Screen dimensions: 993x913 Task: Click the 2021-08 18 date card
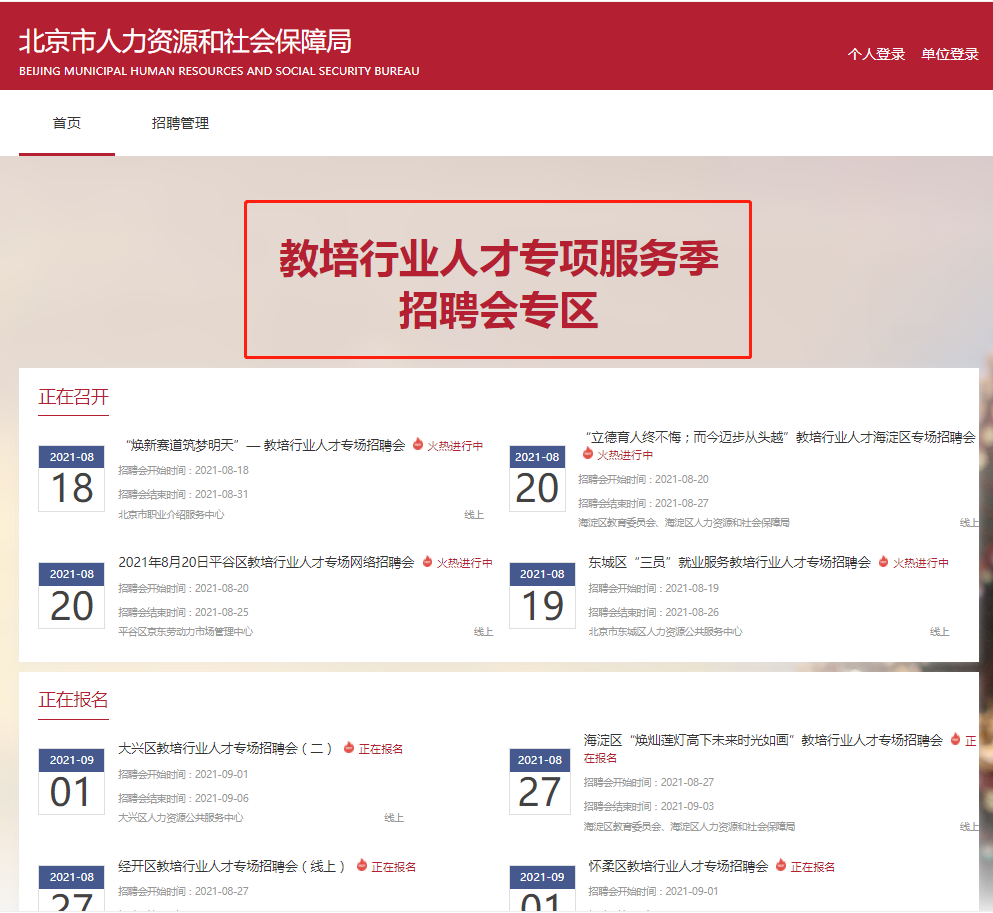(x=72, y=478)
